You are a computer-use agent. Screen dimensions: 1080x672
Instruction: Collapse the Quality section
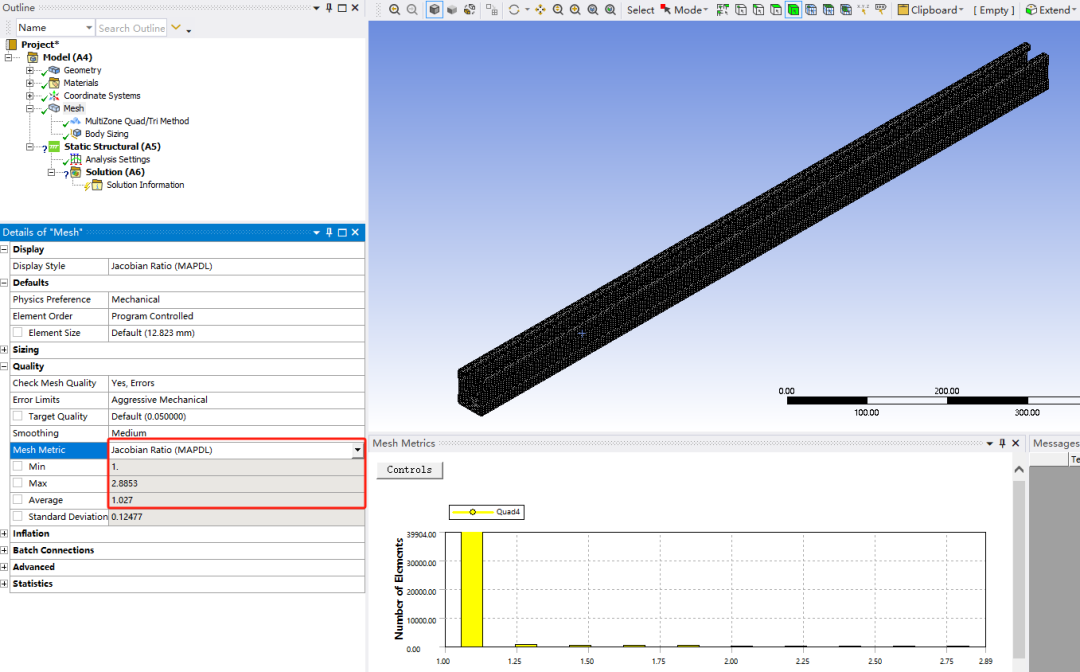click(4, 366)
